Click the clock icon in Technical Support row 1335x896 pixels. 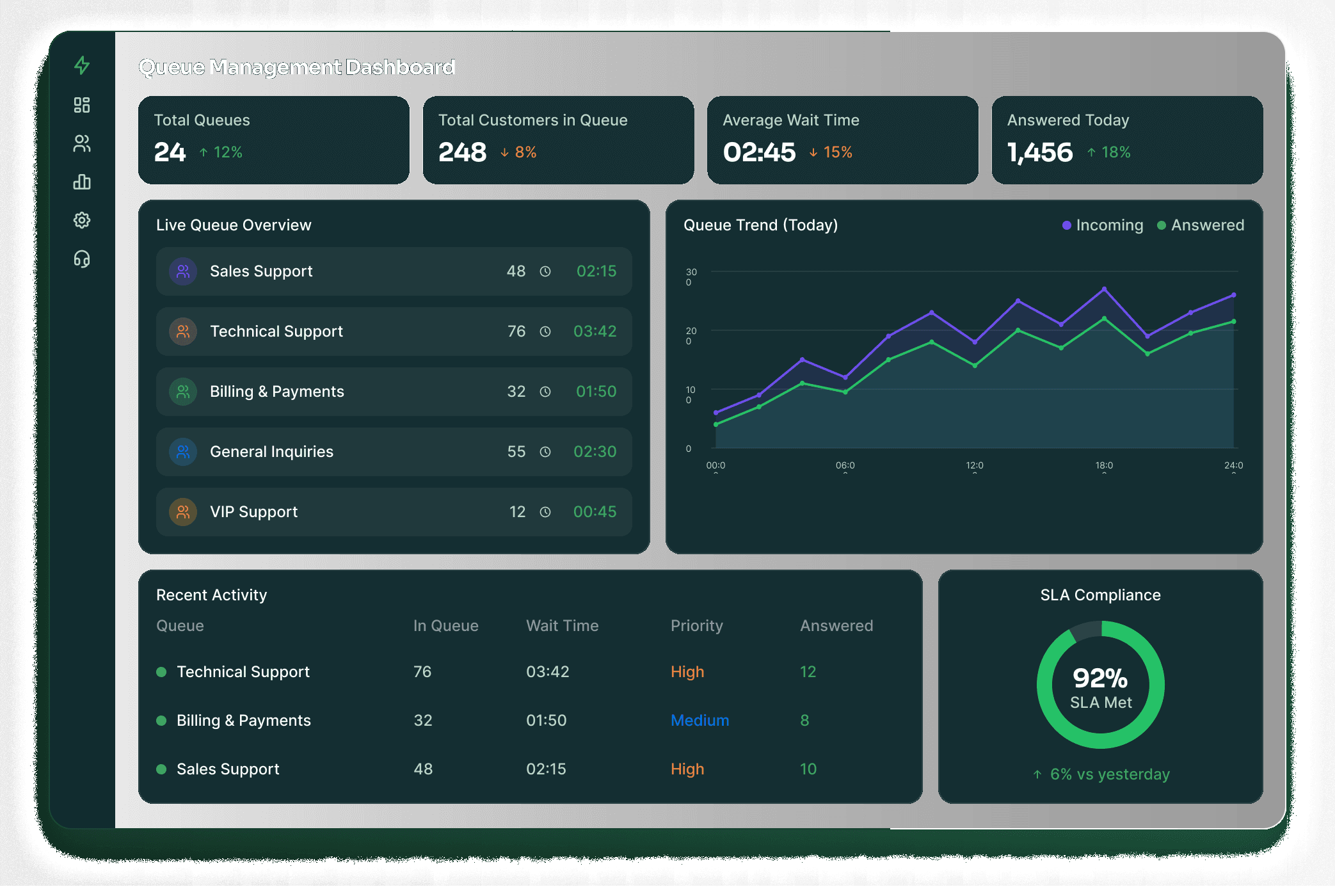click(545, 332)
